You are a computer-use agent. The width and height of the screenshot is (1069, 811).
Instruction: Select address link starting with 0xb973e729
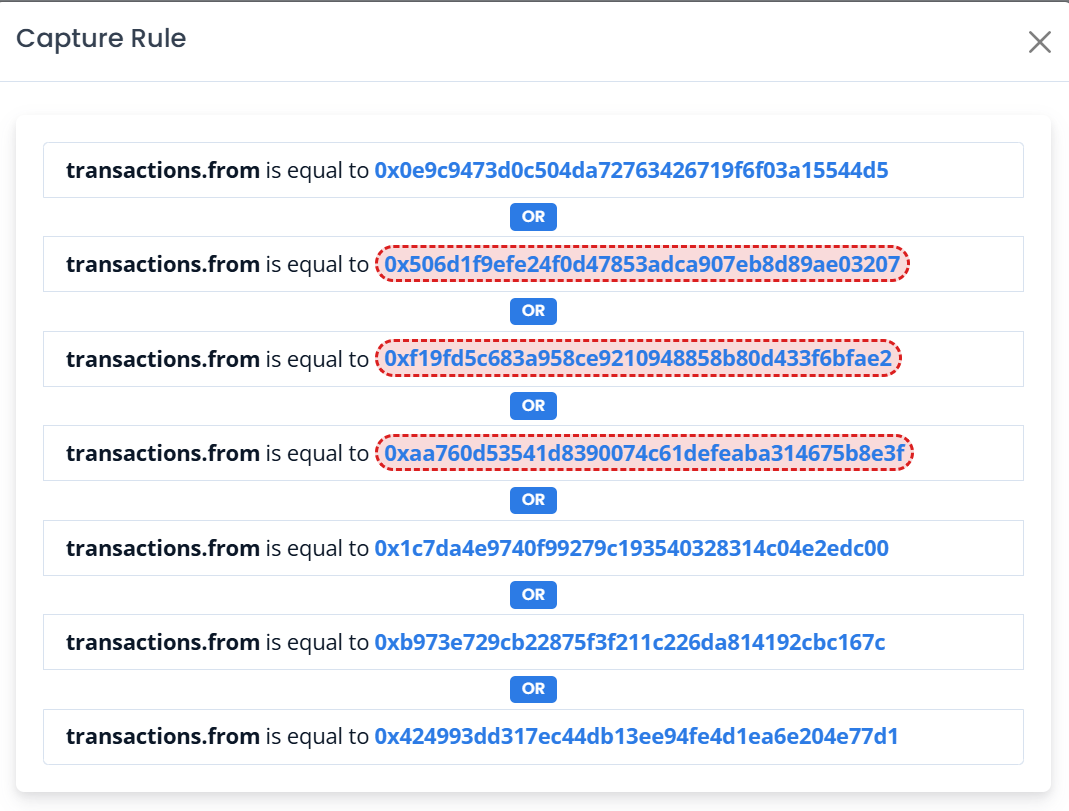pyautogui.click(x=629, y=642)
